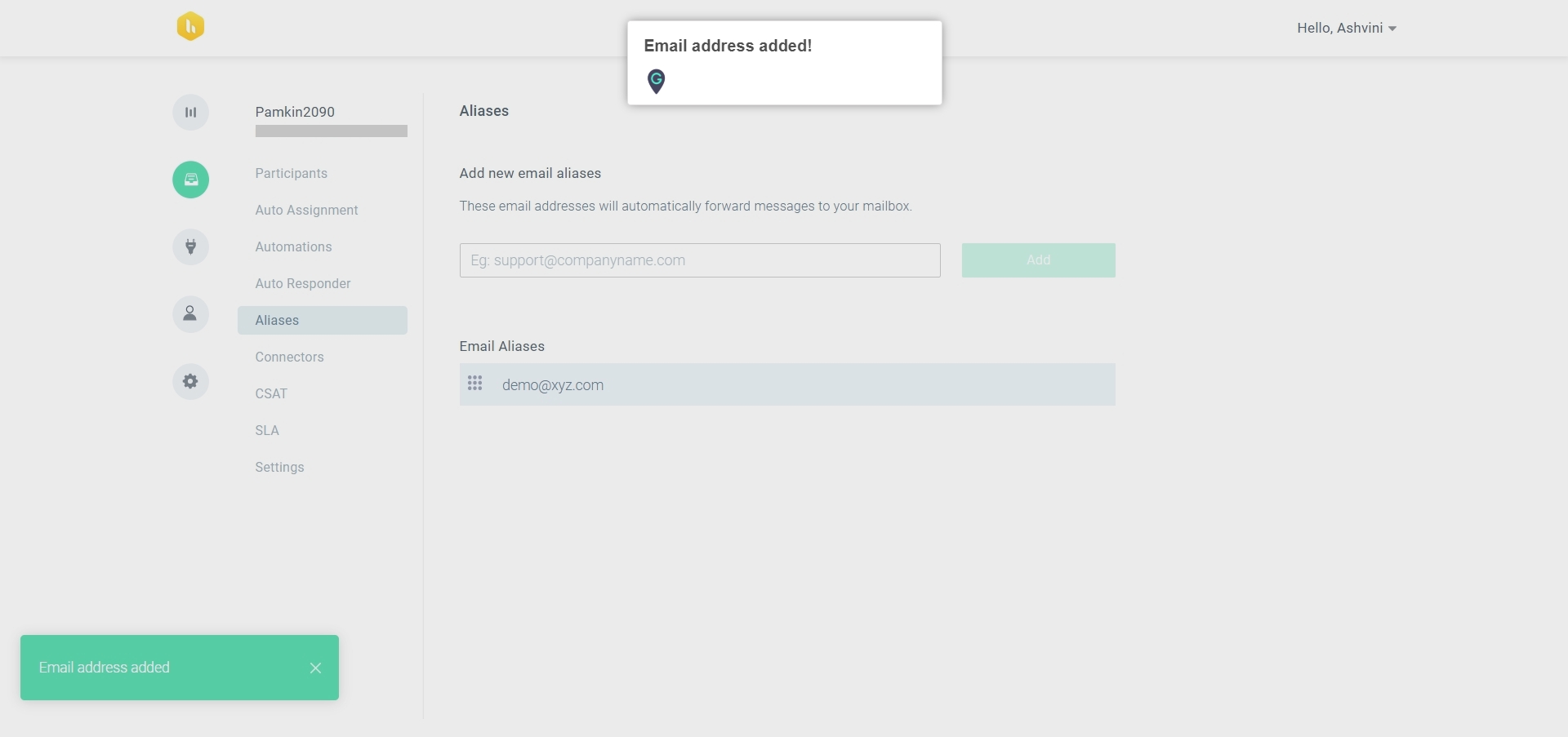Open the Connectors page
The image size is (1568, 737).
coord(289,357)
